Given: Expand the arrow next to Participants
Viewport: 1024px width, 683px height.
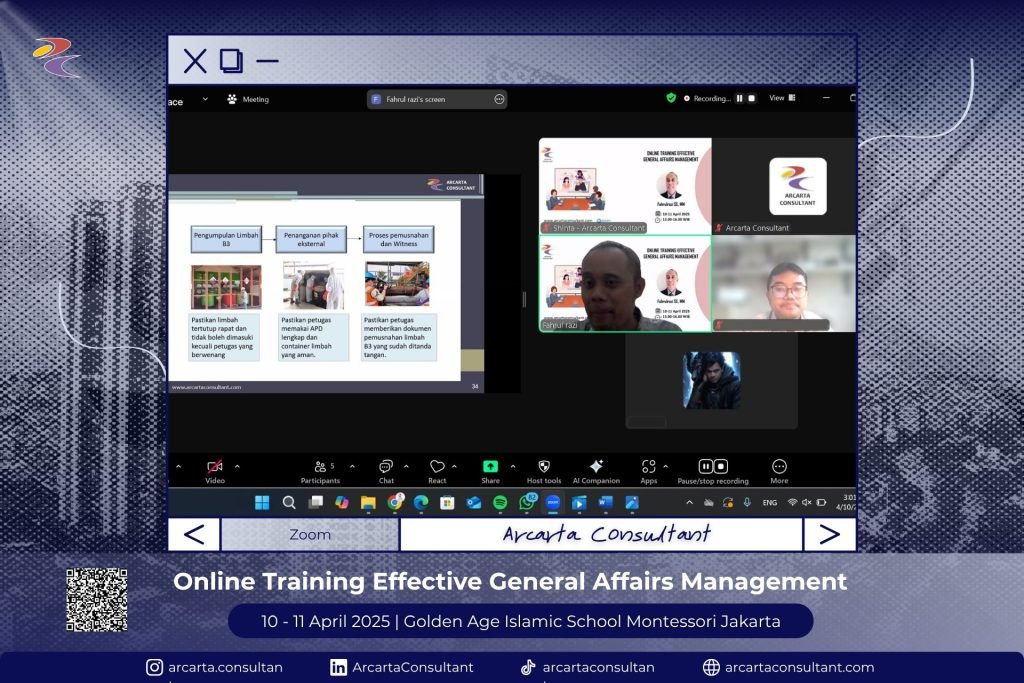Looking at the screenshot, I should click(351, 466).
